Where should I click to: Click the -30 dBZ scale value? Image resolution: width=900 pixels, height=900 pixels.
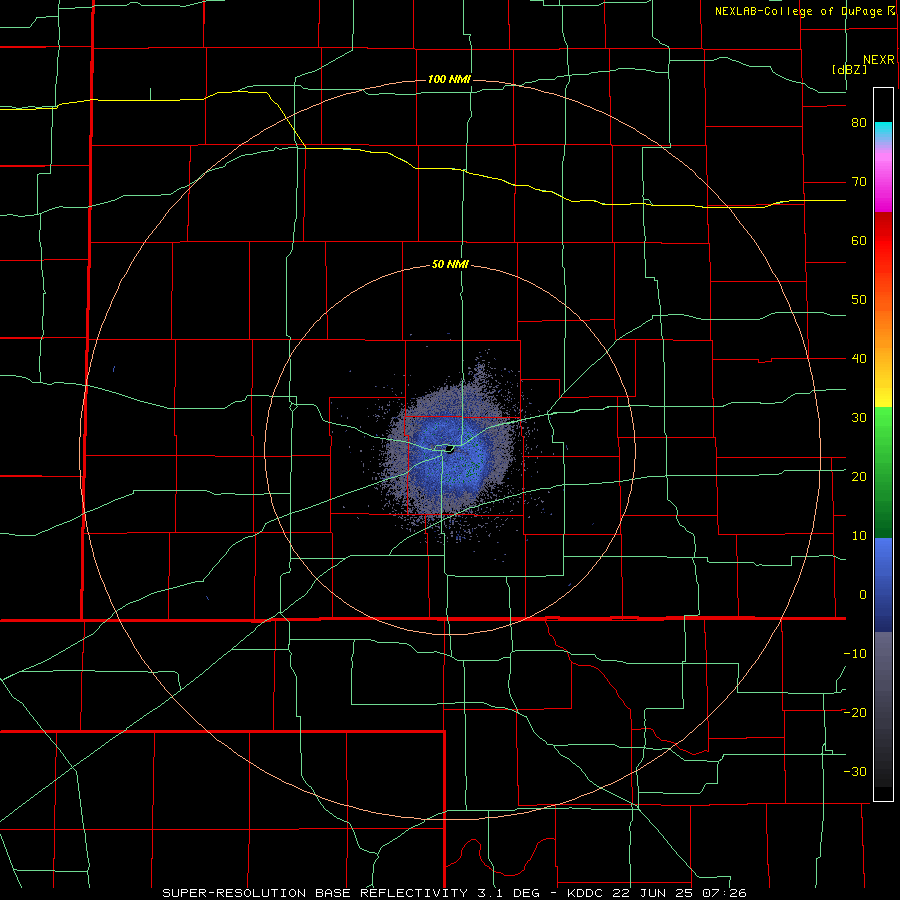pyautogui.click(x=855, y=772)
